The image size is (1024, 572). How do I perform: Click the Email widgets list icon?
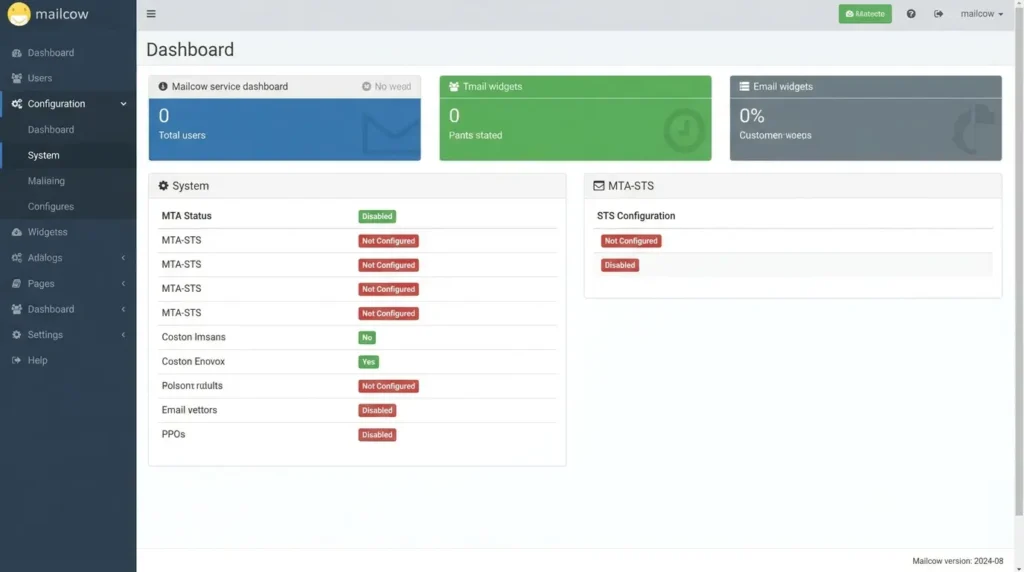744,86
